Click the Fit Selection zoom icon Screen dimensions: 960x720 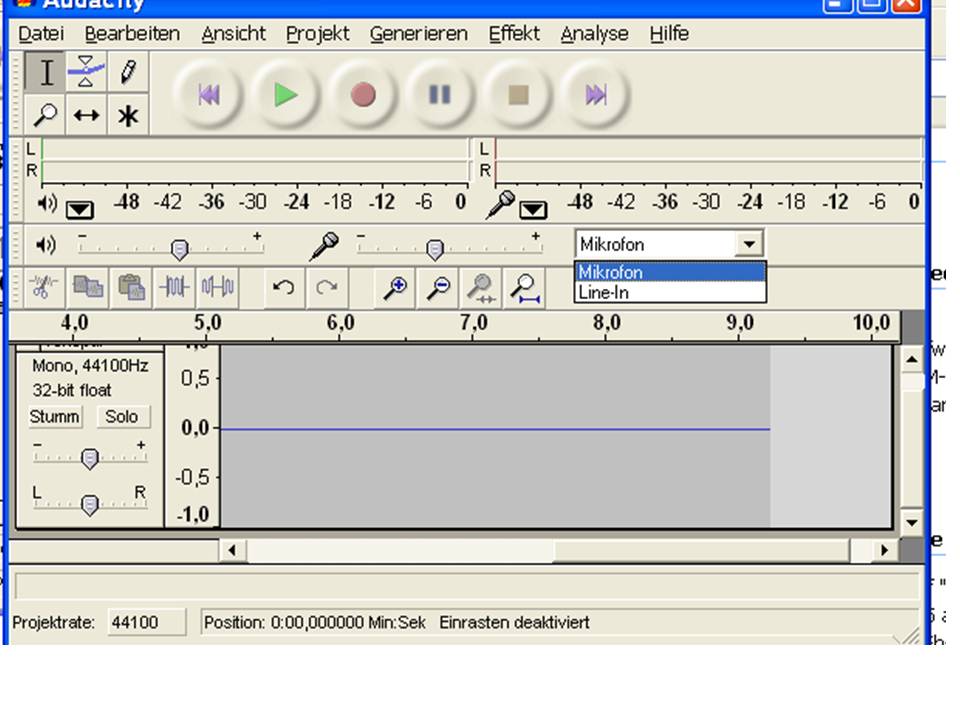coord(481,287)
